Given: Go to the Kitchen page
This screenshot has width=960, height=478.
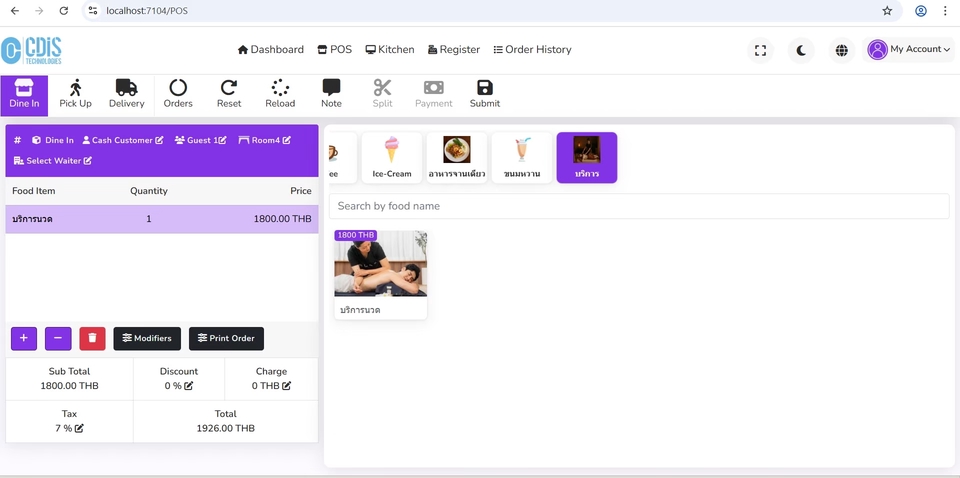Looking at the screenshot, I should [389, 49].
